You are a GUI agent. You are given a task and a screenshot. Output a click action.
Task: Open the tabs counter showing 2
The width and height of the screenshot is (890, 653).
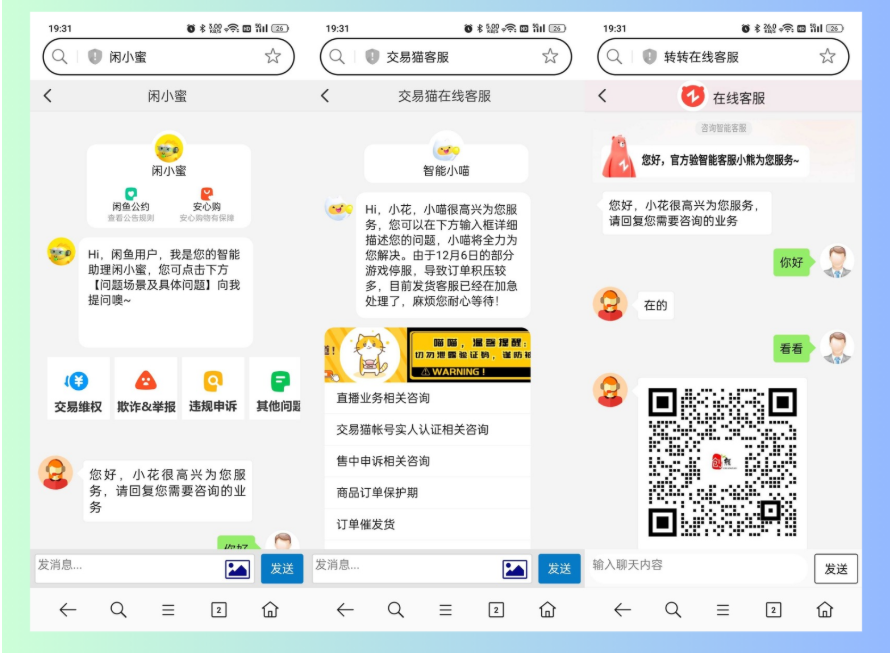coord(217,608)
